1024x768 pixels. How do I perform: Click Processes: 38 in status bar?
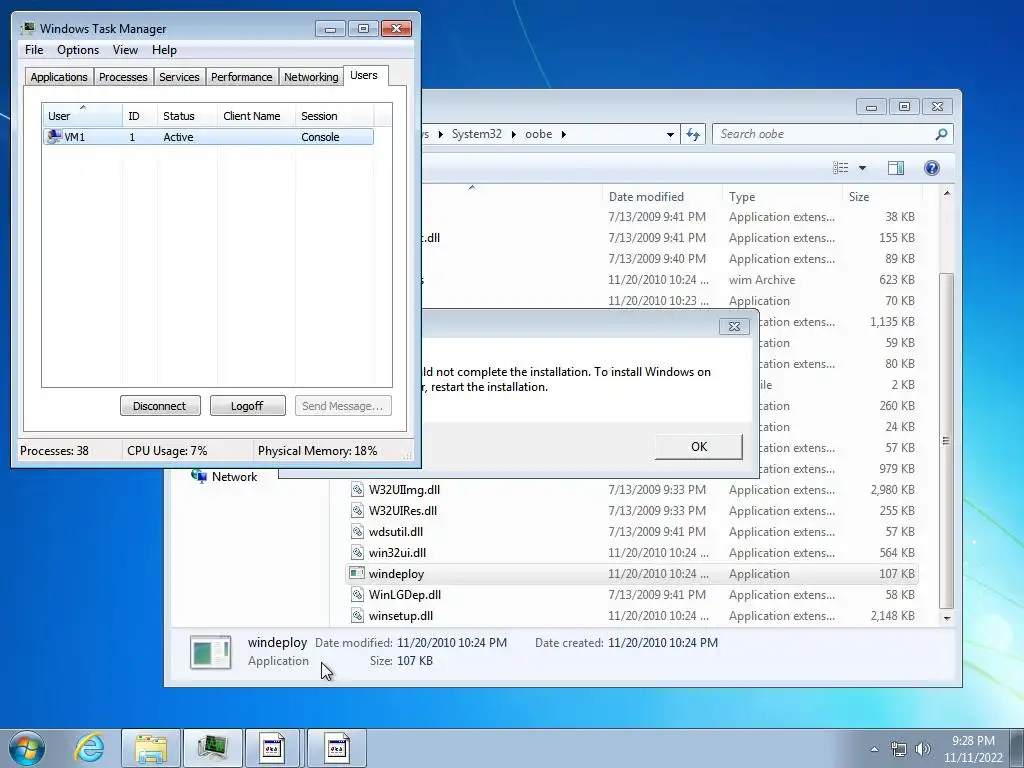click(x=54, y=451)
